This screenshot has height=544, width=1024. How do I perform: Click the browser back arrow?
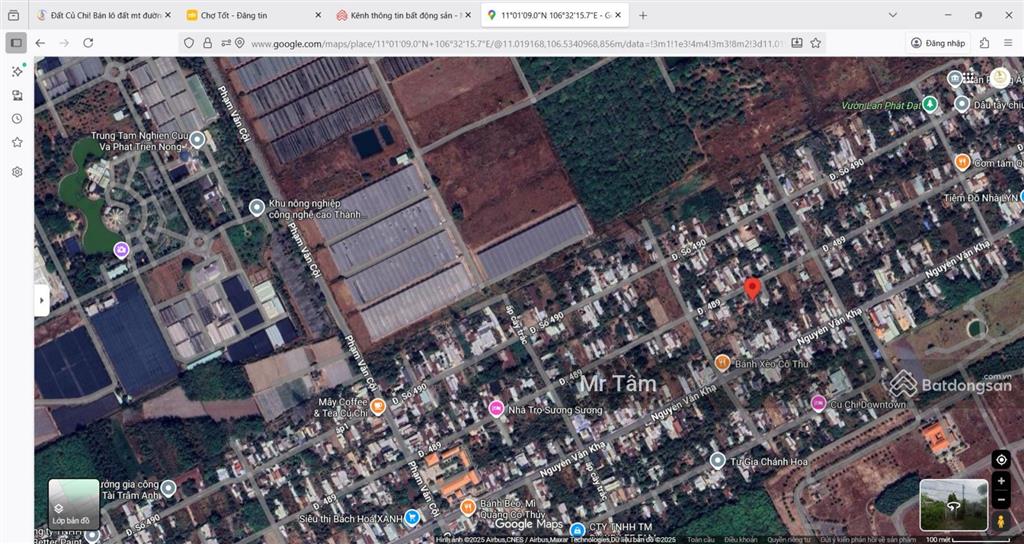point(40,43)
